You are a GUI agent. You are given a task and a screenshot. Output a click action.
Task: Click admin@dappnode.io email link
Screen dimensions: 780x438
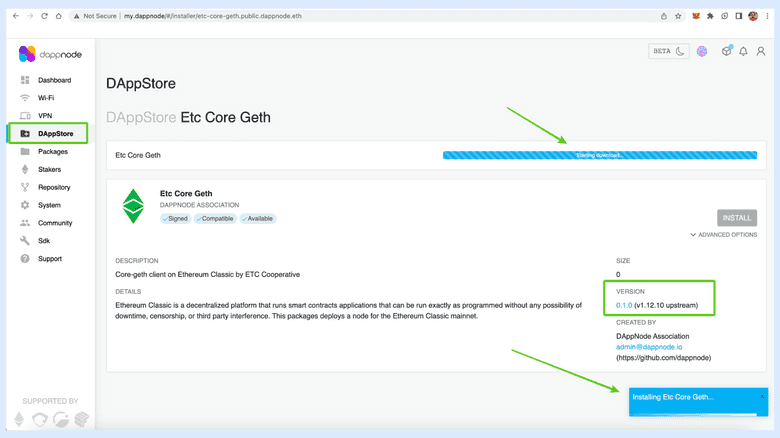pyautogui.click(x=651, y=346)
